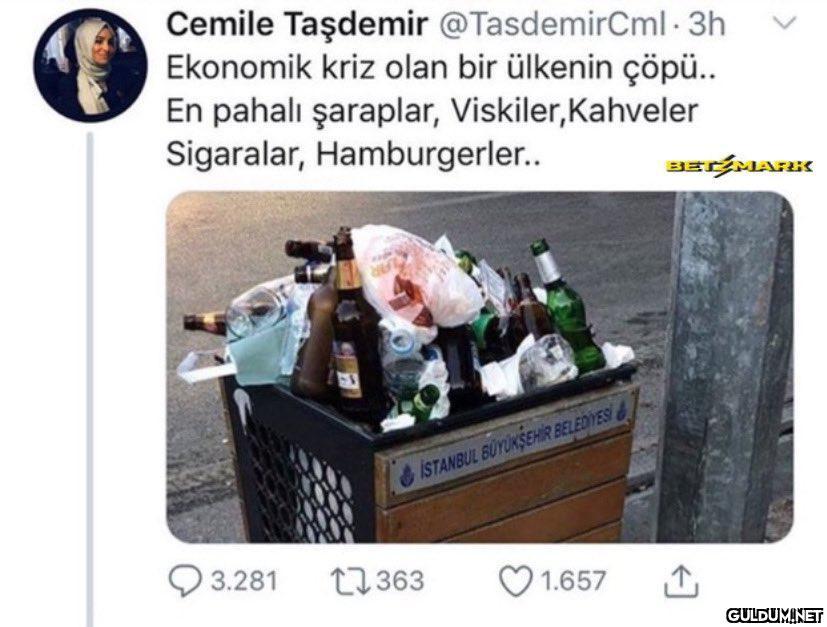Open the @TasdemirCml handle link
The height and width of the screenshot is (627, 827).
click(x=552, y=25)
